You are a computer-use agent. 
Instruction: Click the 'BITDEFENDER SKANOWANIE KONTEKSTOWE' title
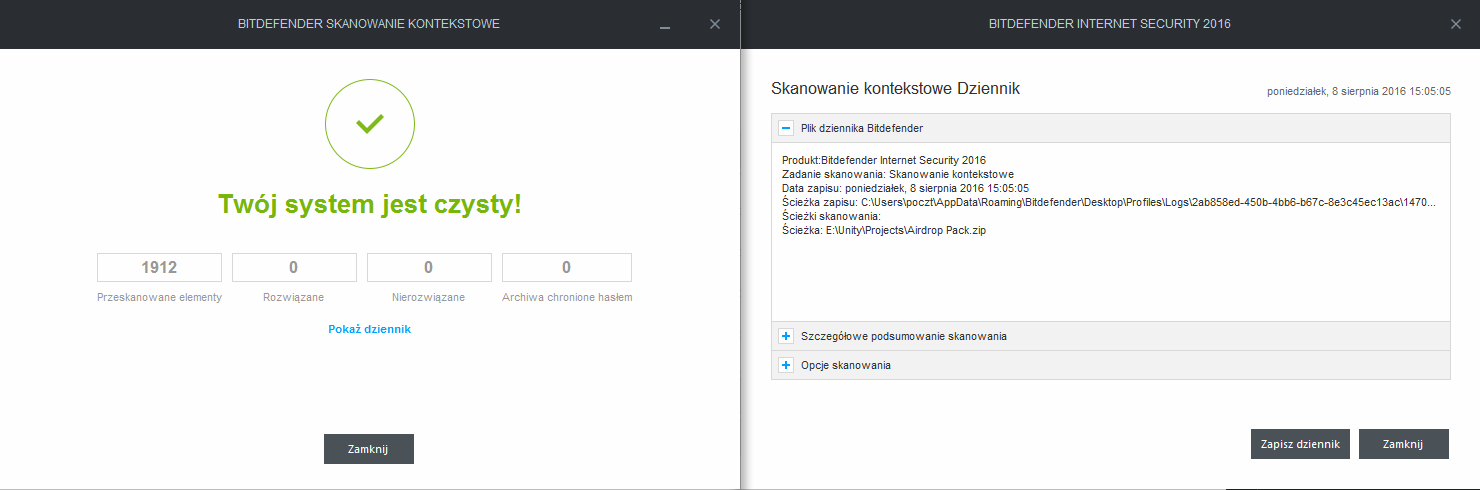click(x=369, y=24)
